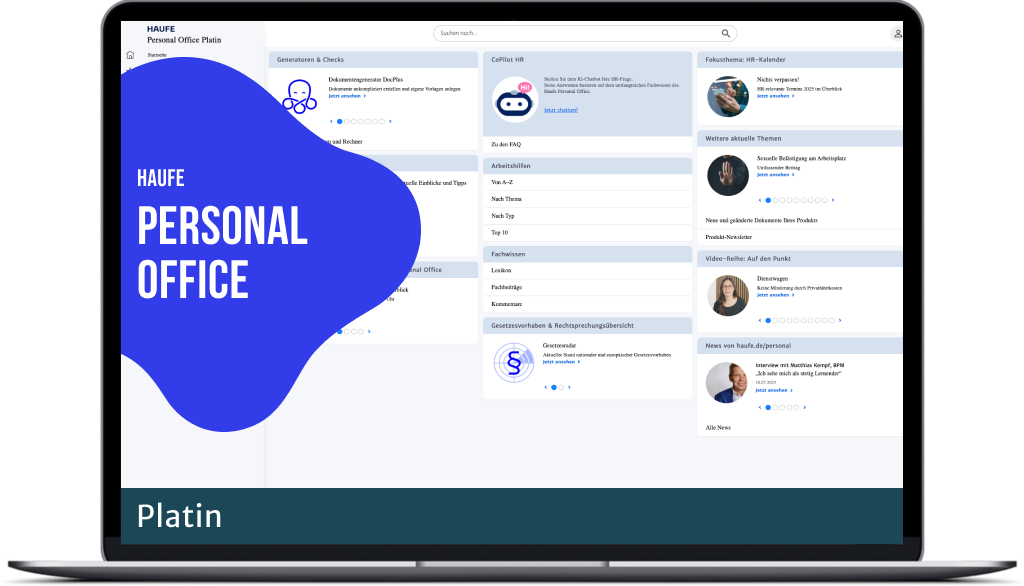
Task: Click Jetzt ansehen under Dokumentengenerator DocPlus
Action: click(347, 96)
